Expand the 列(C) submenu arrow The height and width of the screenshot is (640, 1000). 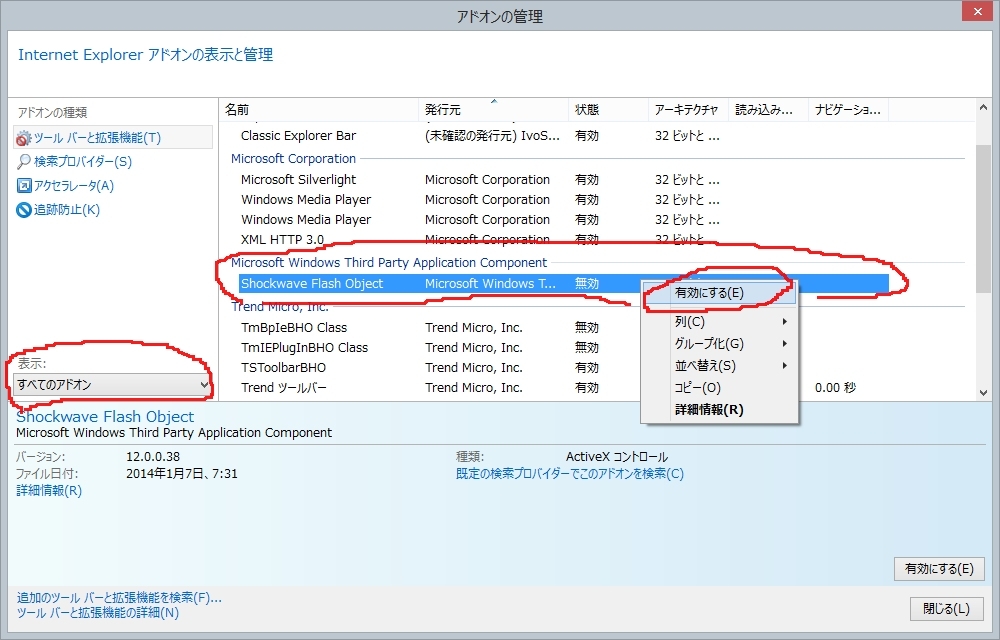pos(784,322)
